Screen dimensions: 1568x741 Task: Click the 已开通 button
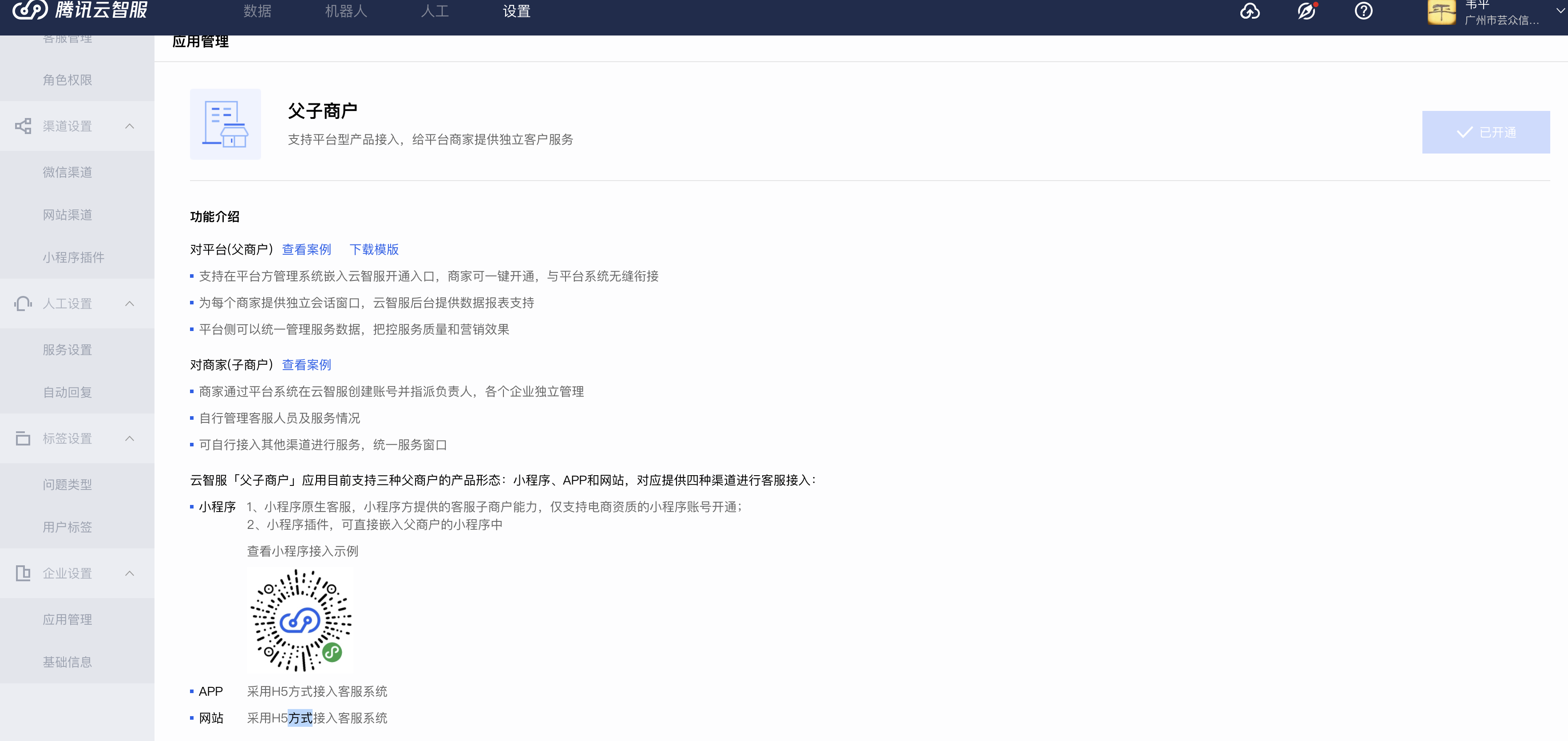point(1485,132)
